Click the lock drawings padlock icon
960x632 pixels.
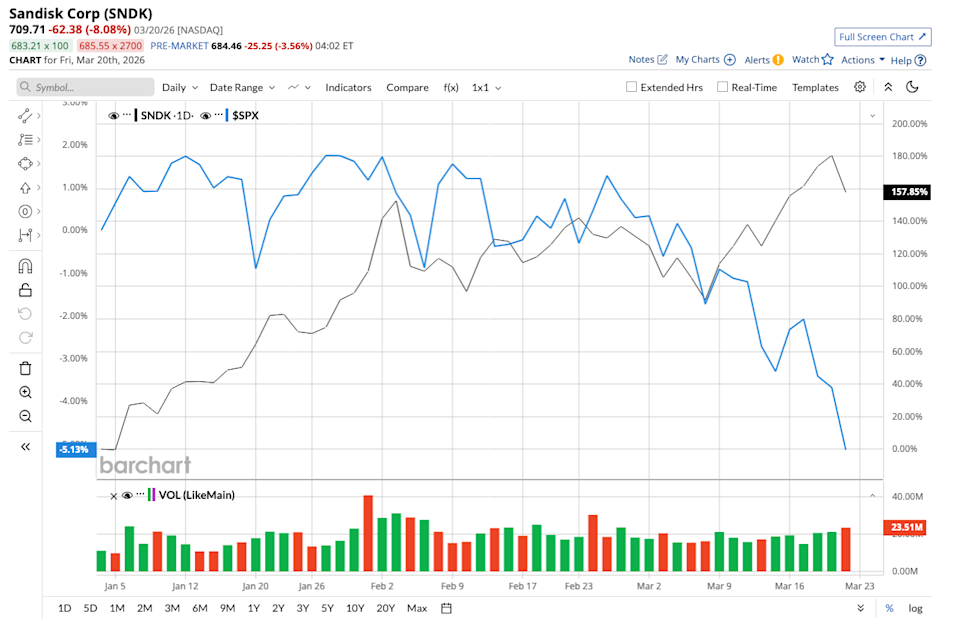tap(26, 290)
